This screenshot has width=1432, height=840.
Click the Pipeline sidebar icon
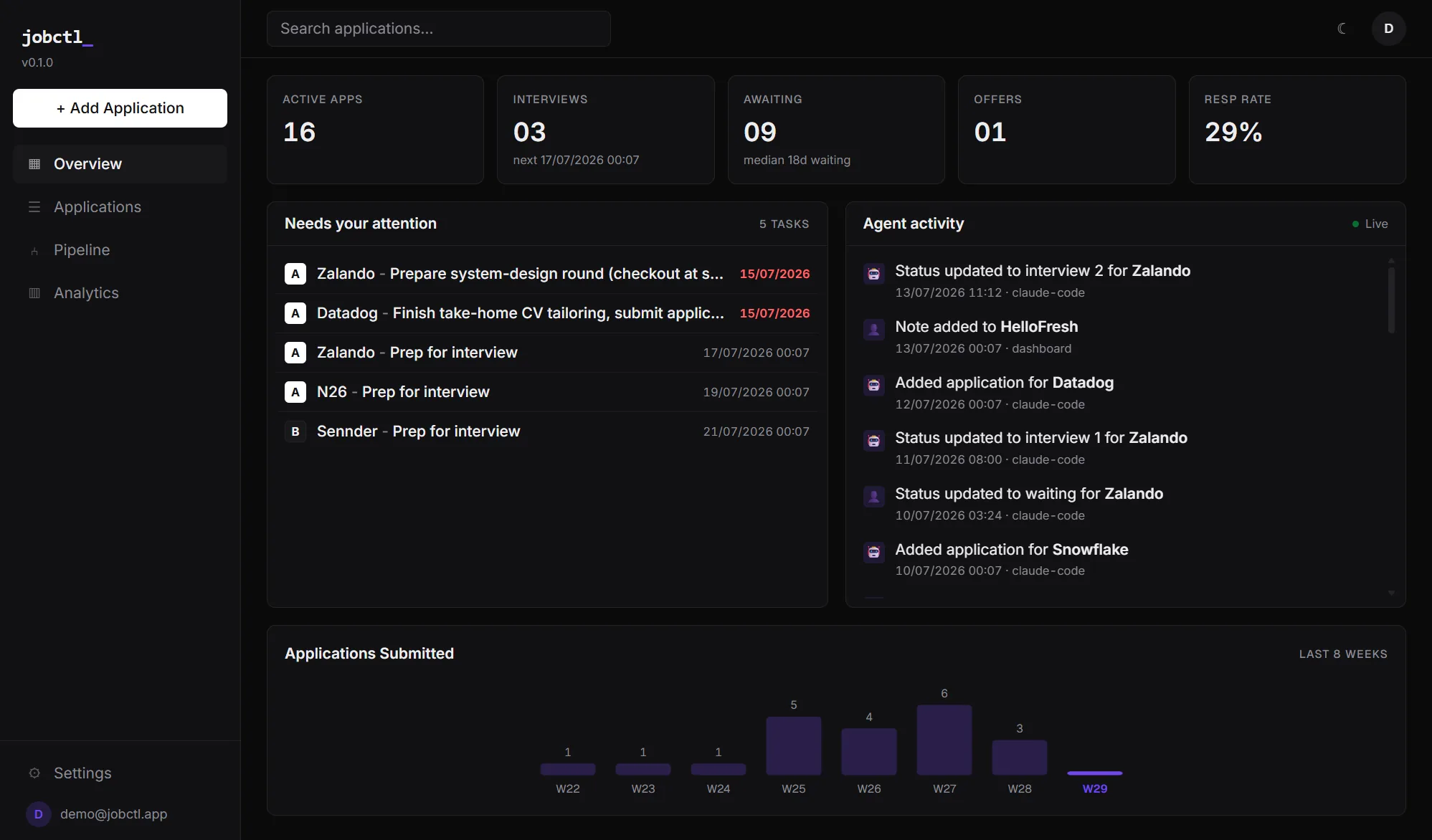pyautogui.click(x=34, y=250)
